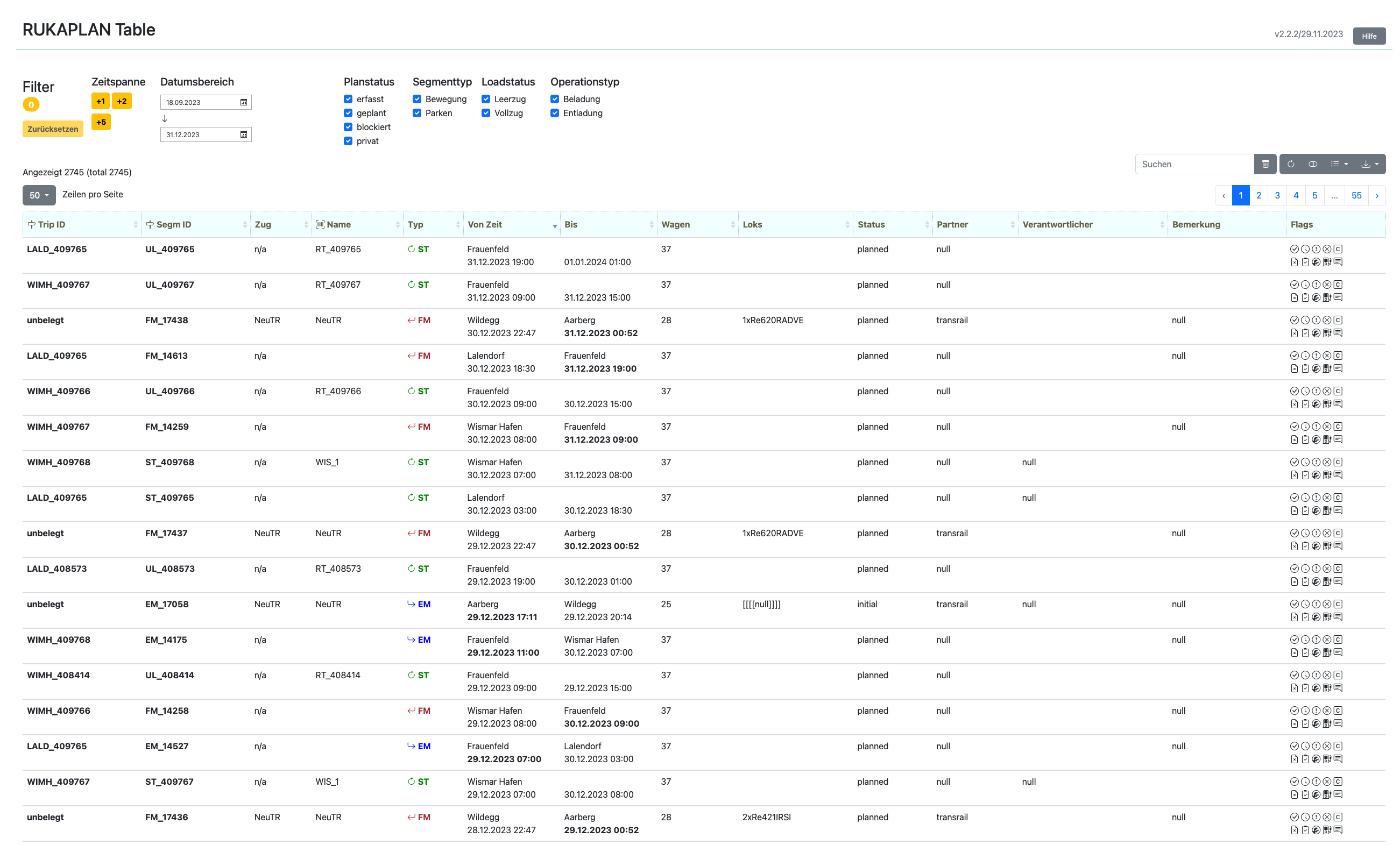Expand the columns list dropdown
This screenshot has height=845, width=1400.
tap(1339, 164)
